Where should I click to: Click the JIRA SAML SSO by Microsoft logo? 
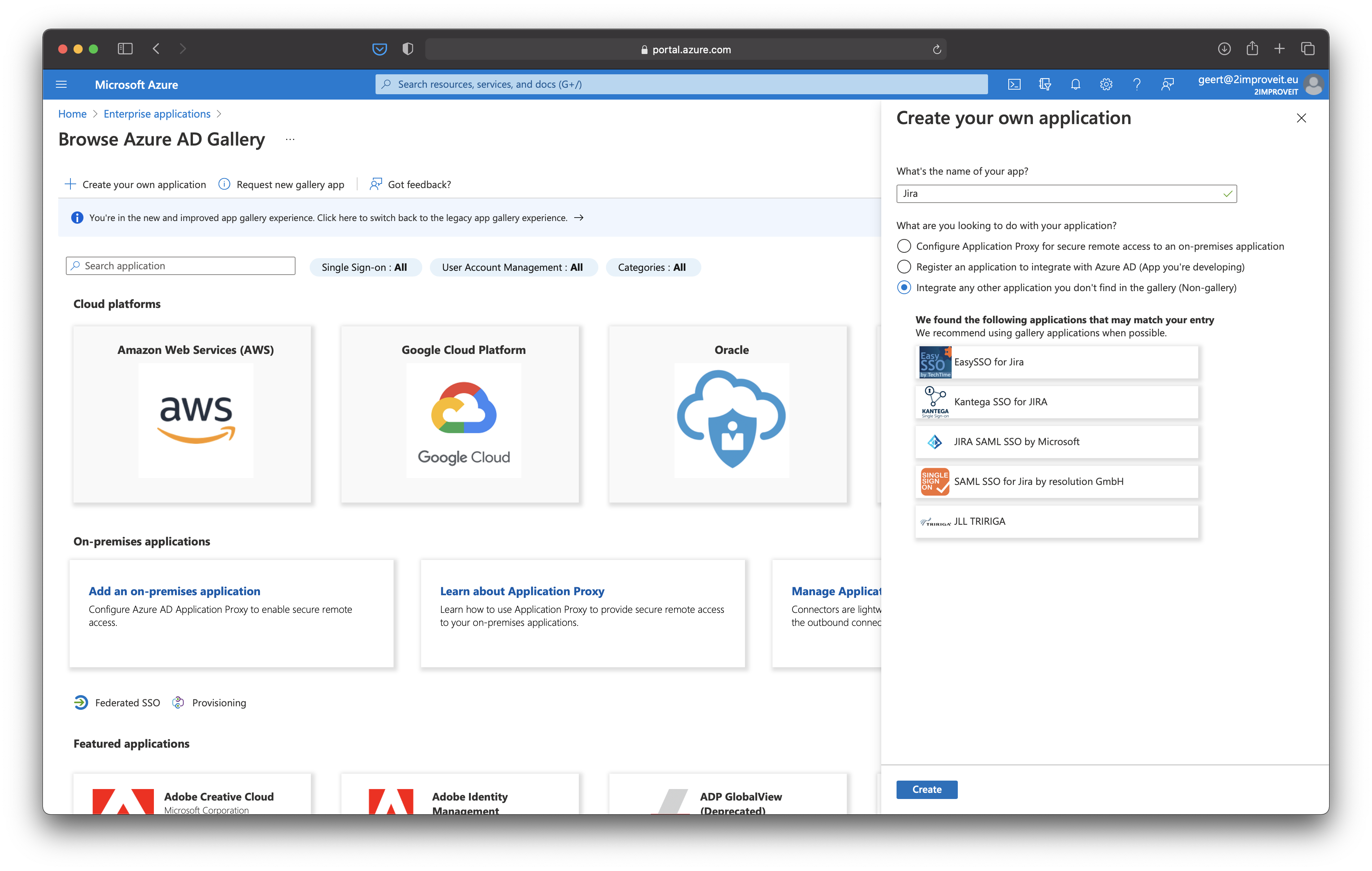pyautogui.click(x=935, y=442)
